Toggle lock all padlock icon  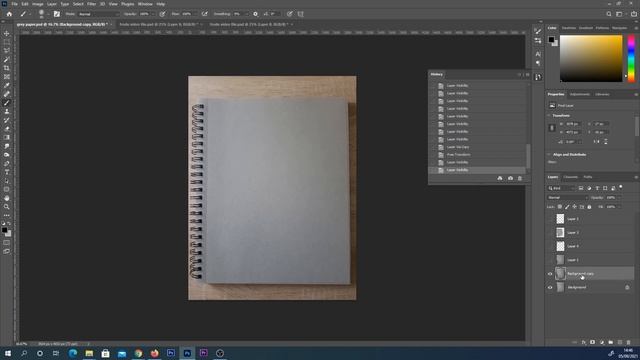[x=589, y=207]
